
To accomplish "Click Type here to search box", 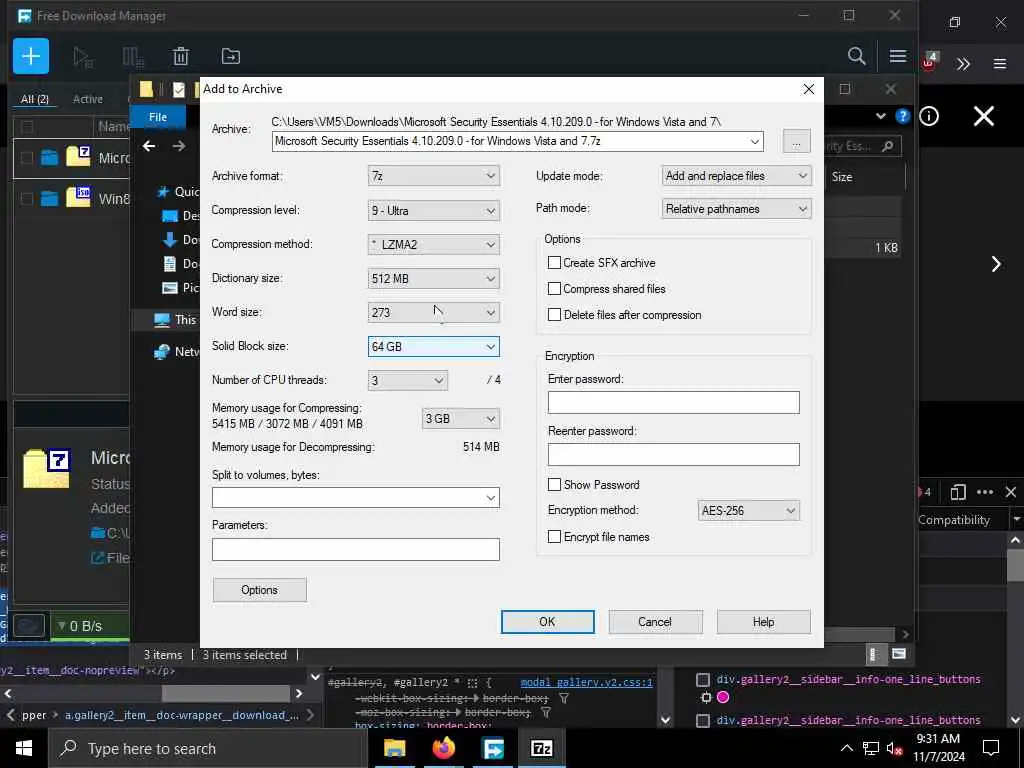I will coord(207,748).
